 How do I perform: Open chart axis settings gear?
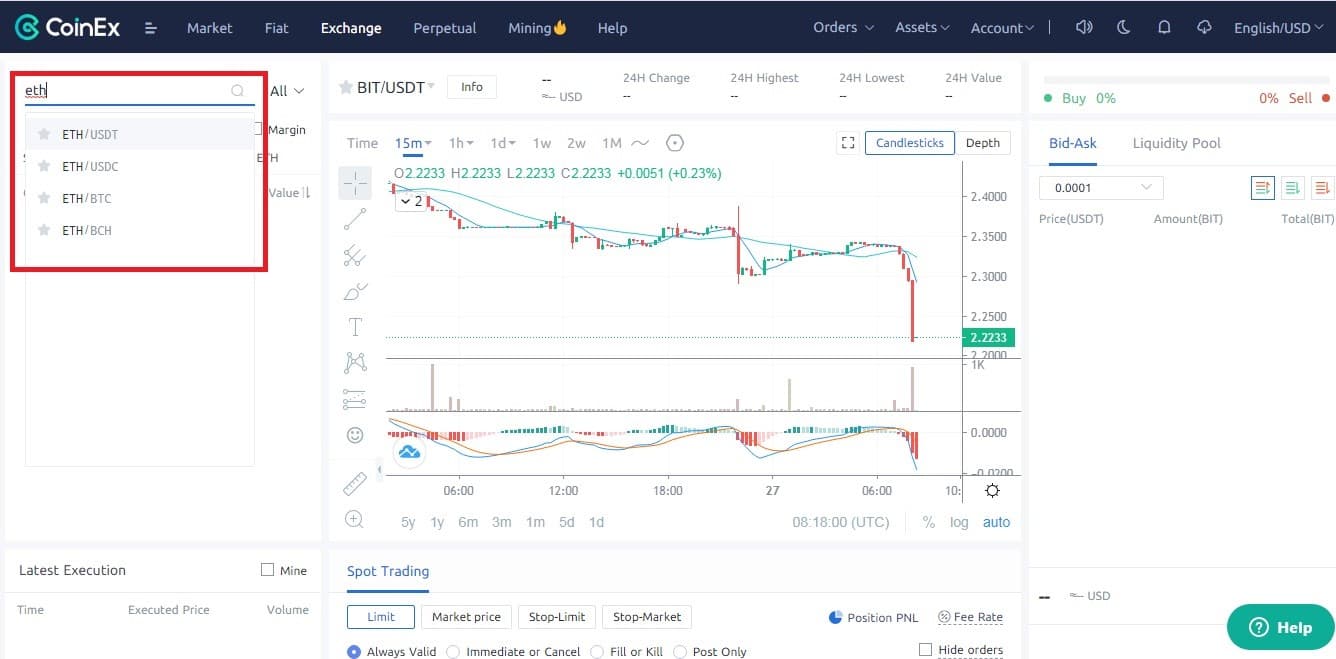[992, 490]
